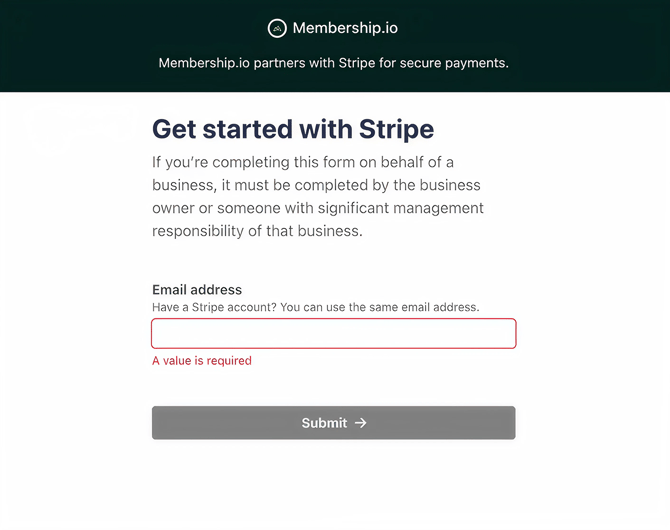
Task: Click the "Have a Stripe account?" helper text
Action: click(315, 307)
